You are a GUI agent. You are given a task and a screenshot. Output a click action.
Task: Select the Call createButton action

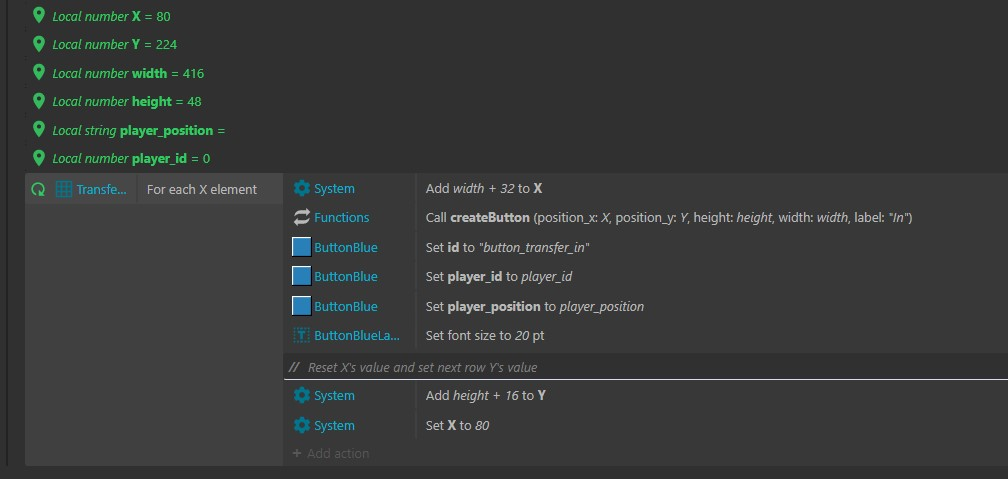coord(669,218)
